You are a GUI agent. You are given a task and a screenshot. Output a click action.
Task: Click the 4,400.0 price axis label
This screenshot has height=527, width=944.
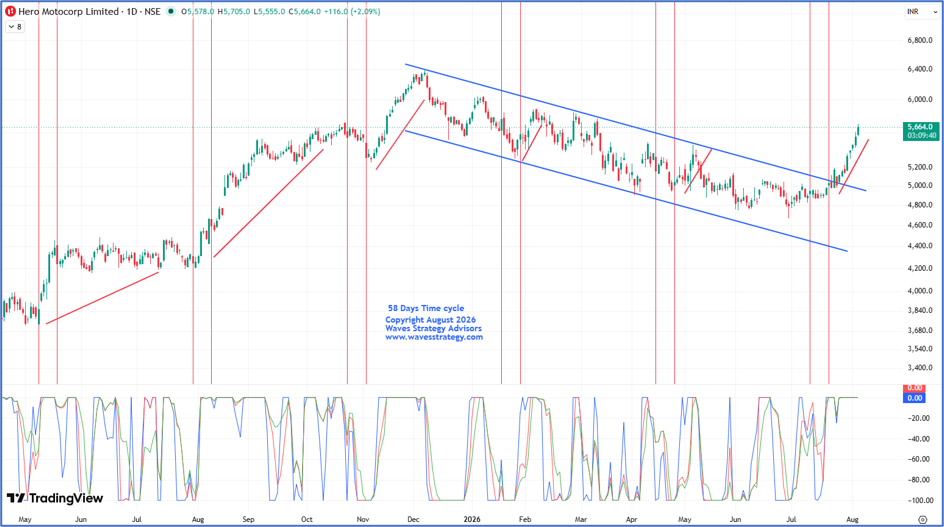[x=921, y=246]
